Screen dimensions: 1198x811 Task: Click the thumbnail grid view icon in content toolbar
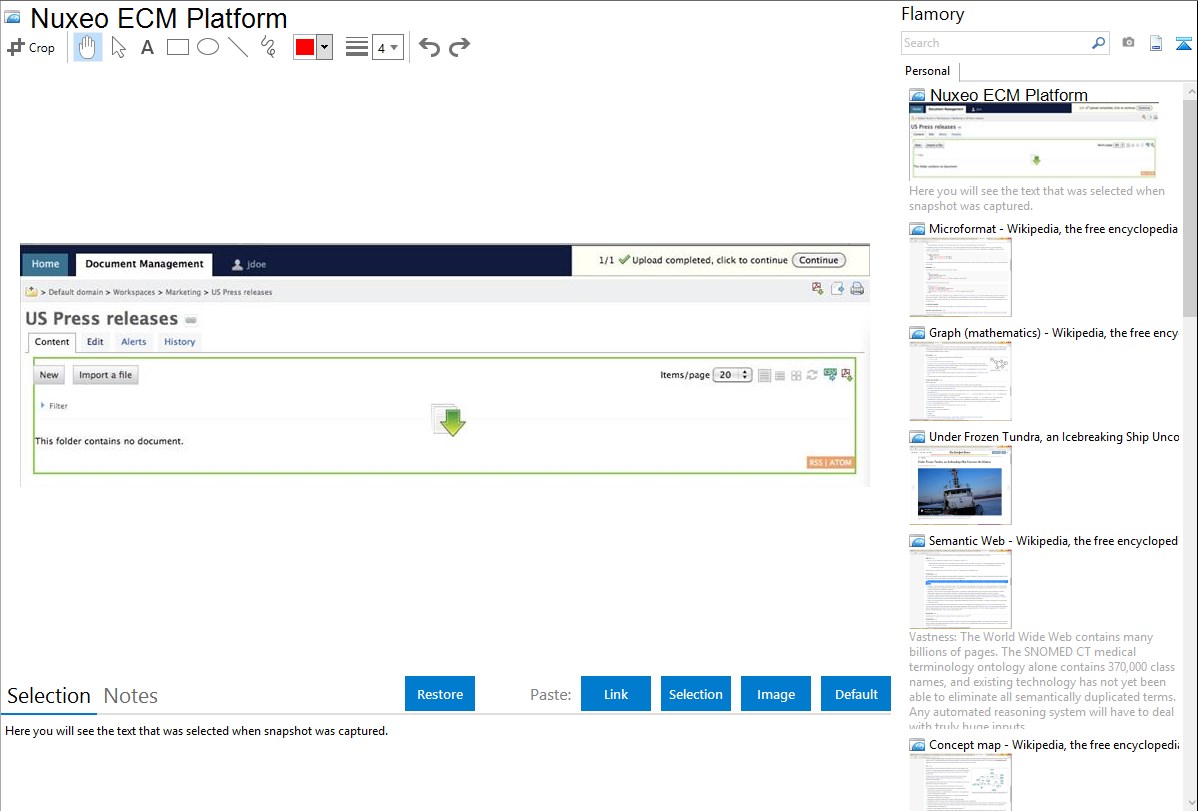tap(796, 375)
